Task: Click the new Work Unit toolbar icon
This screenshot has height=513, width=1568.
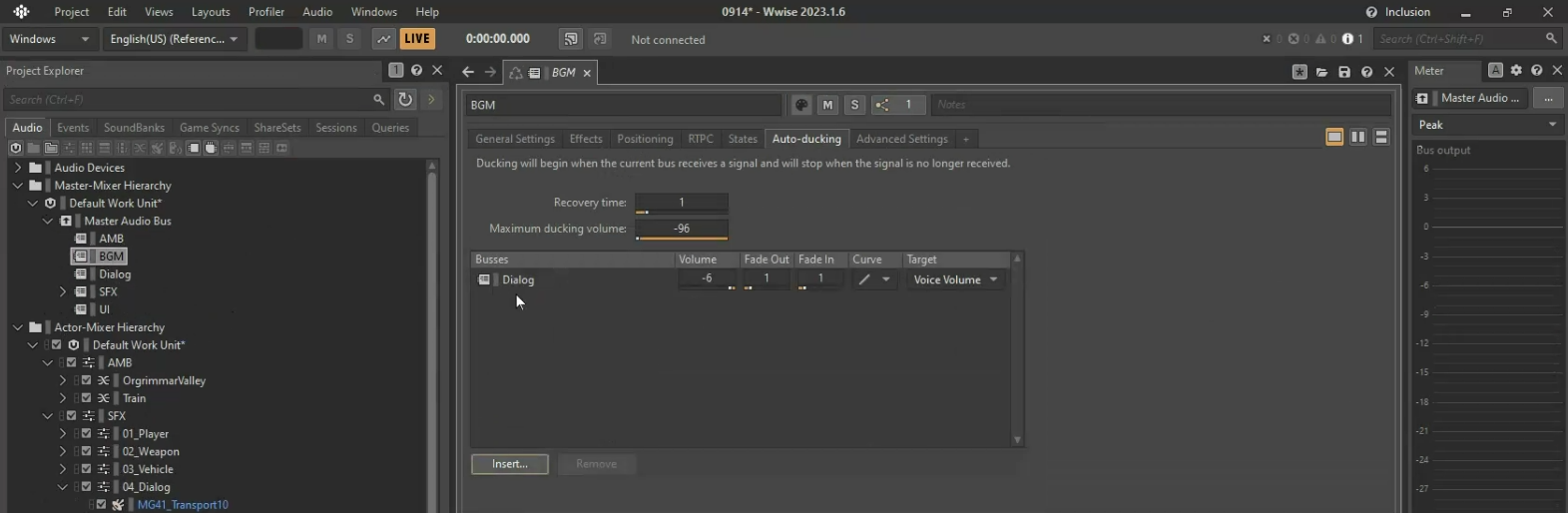Action: tap(15, 148)
